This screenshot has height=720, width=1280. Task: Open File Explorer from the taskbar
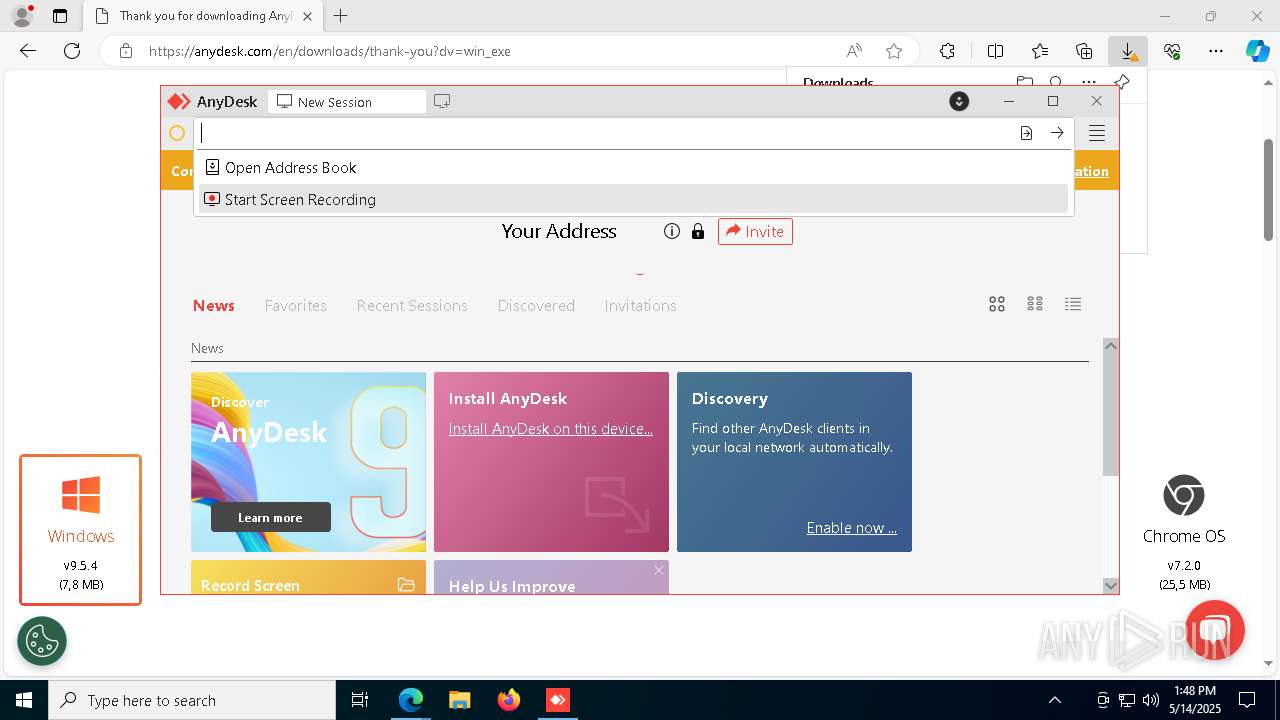(x=459, y=700)
